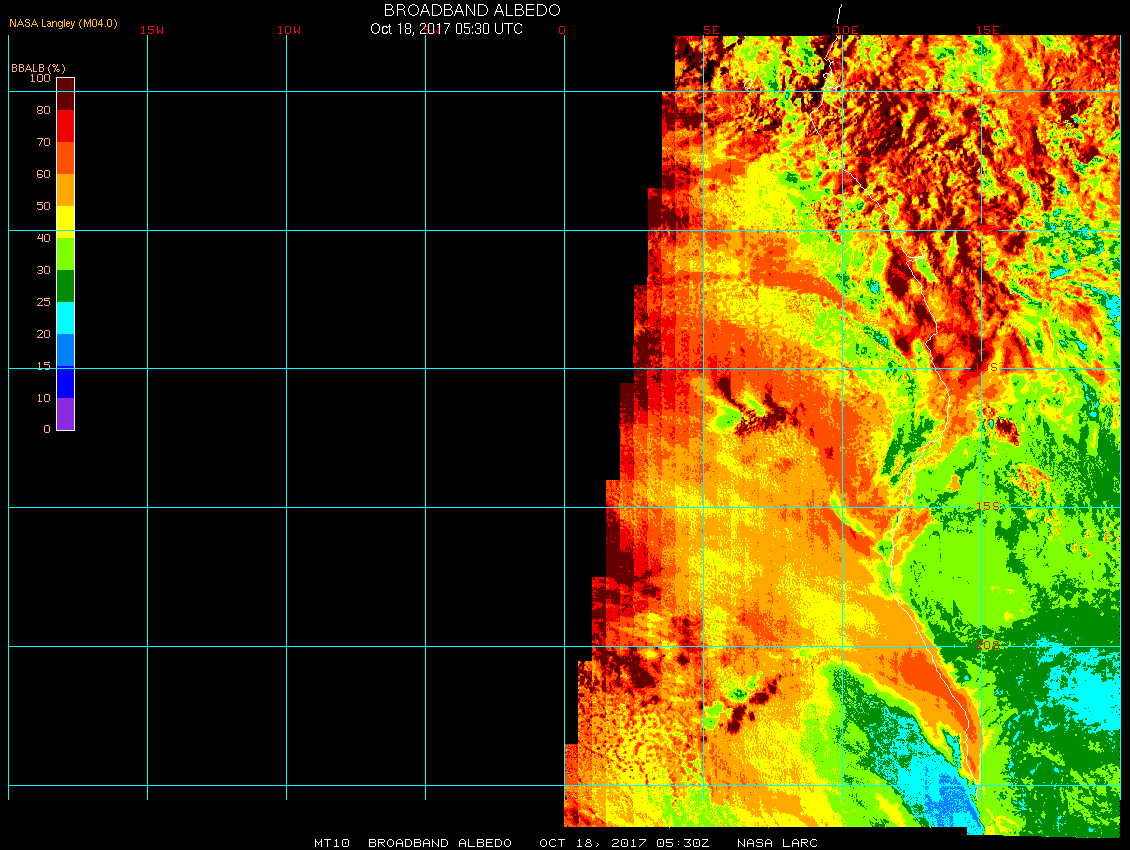Click the cyan 20-25 colorbar segment
Image resolution: width=1130 pixels, height=850 pixels.
tap(66, 318)
